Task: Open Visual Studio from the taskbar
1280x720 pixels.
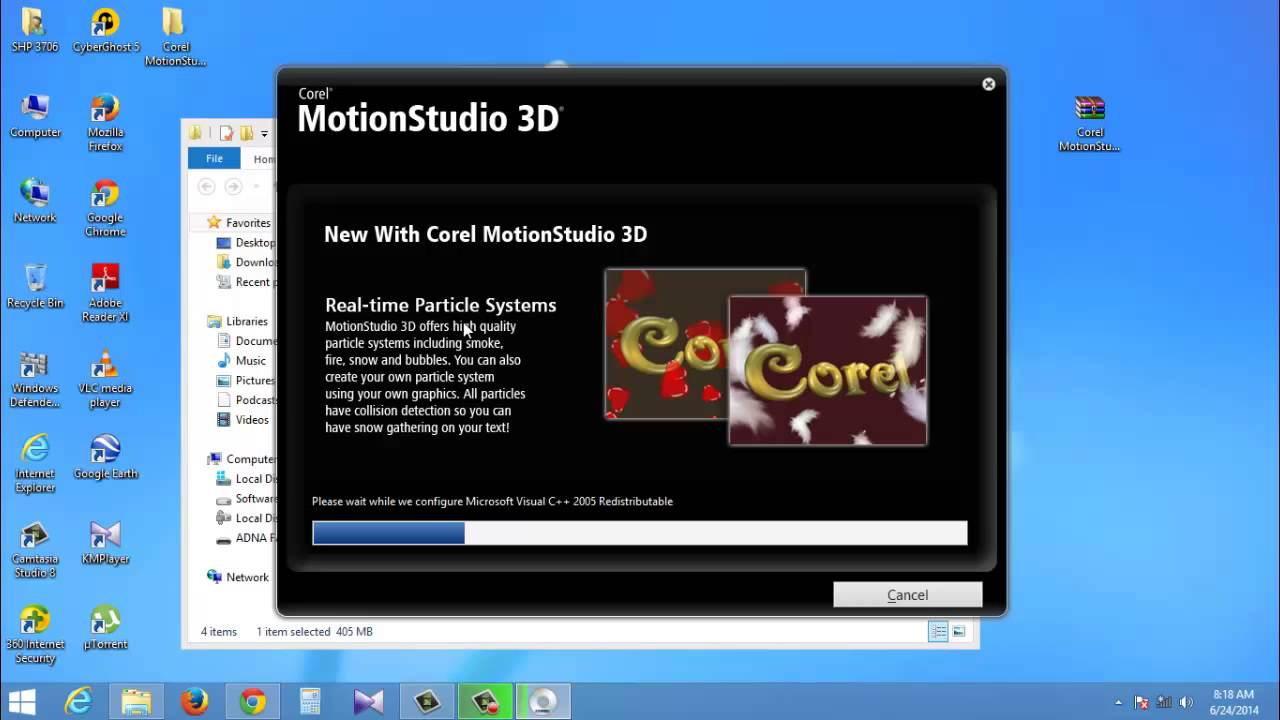Action: coord(368,701)
